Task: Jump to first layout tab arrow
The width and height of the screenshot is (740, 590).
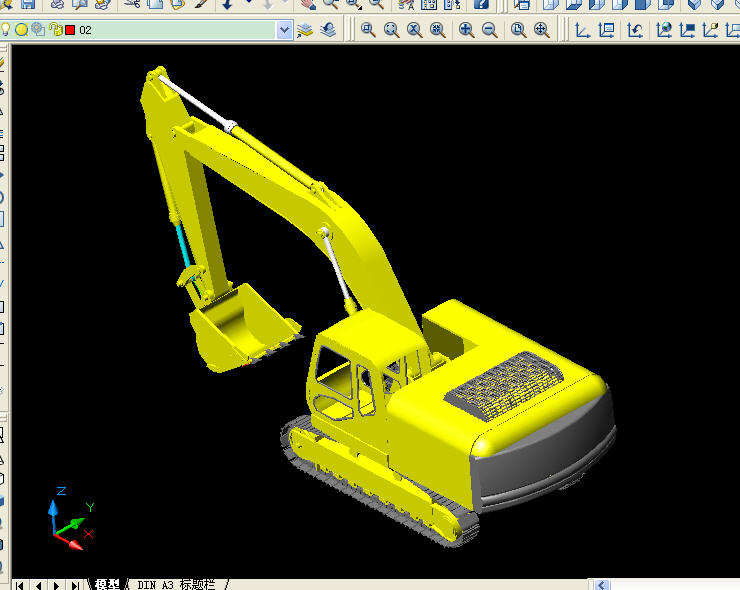Action: click(19, 585)
